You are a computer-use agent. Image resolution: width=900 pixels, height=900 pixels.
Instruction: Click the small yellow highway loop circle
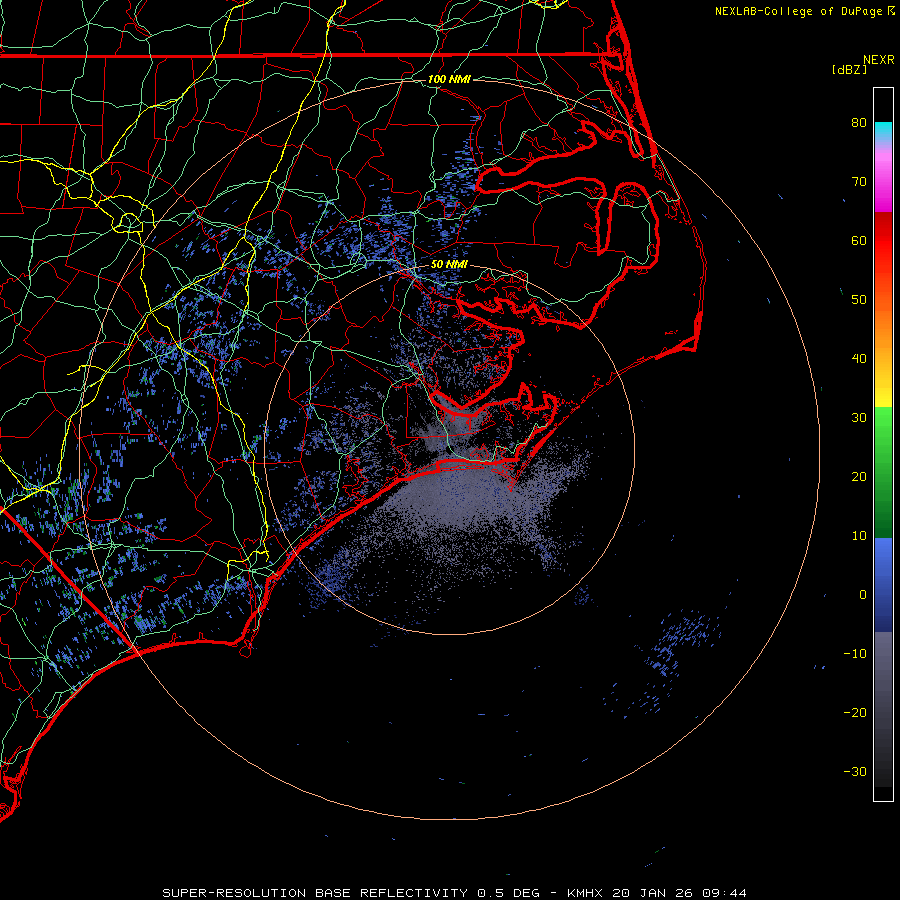129,222
